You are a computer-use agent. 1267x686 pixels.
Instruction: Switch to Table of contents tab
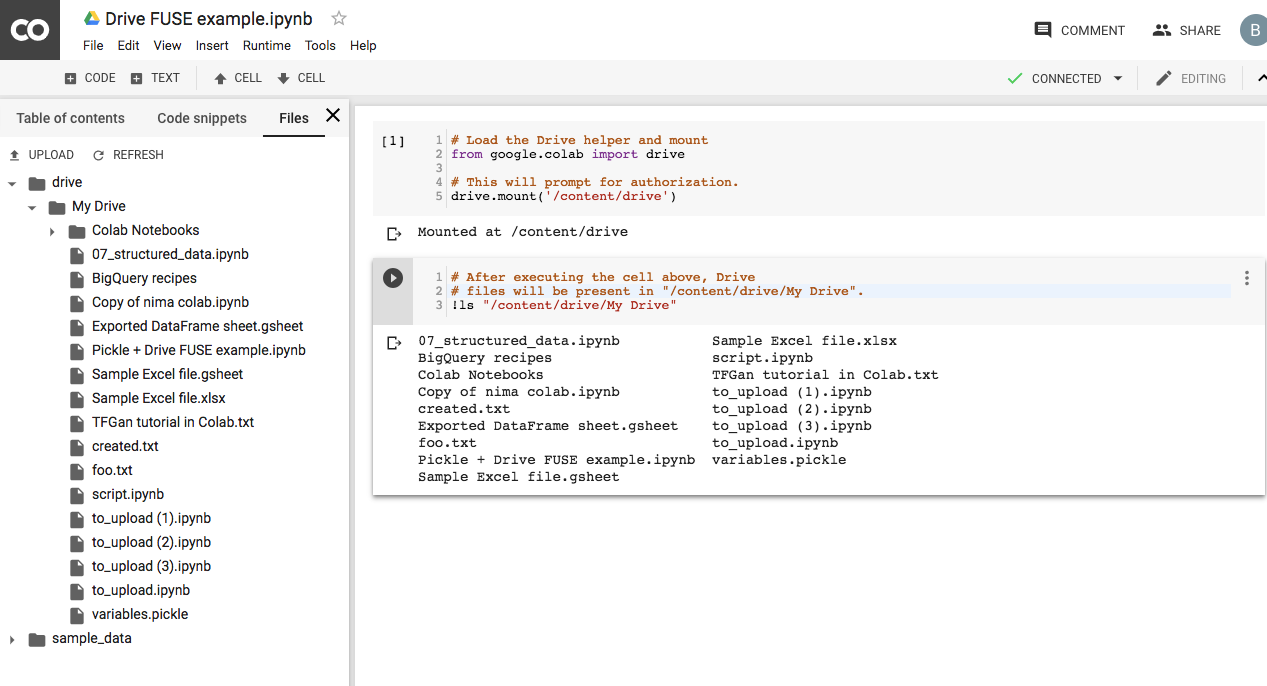coord(70,118)
